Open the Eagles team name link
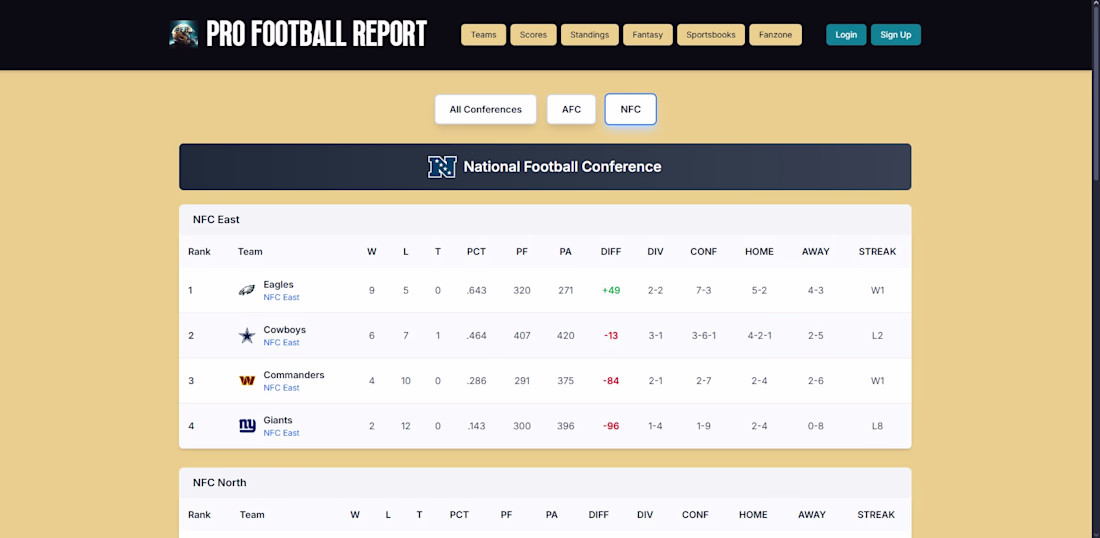Screen dimensions: 1100x538 (x=278, y=285)
